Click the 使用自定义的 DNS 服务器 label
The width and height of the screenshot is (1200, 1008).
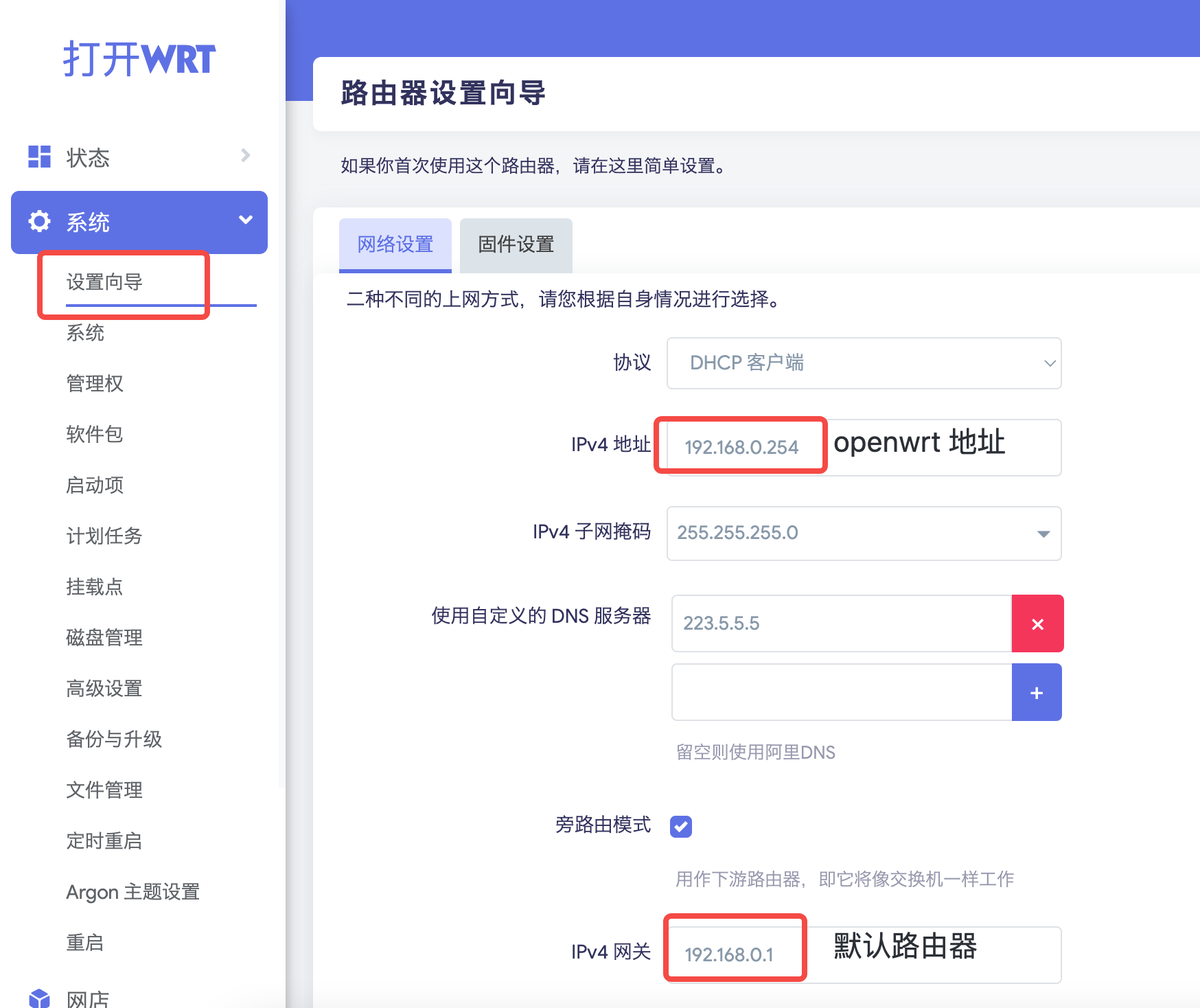tap(541, 615)
